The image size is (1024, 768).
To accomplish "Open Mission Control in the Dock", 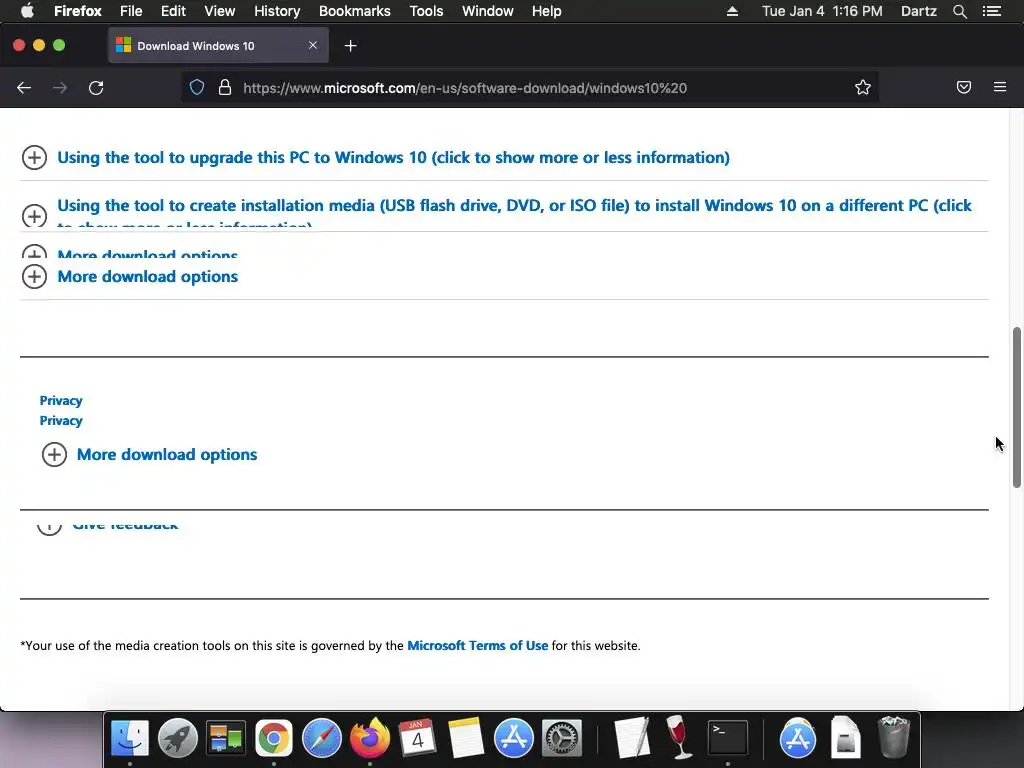I will (x=226, y=738).
